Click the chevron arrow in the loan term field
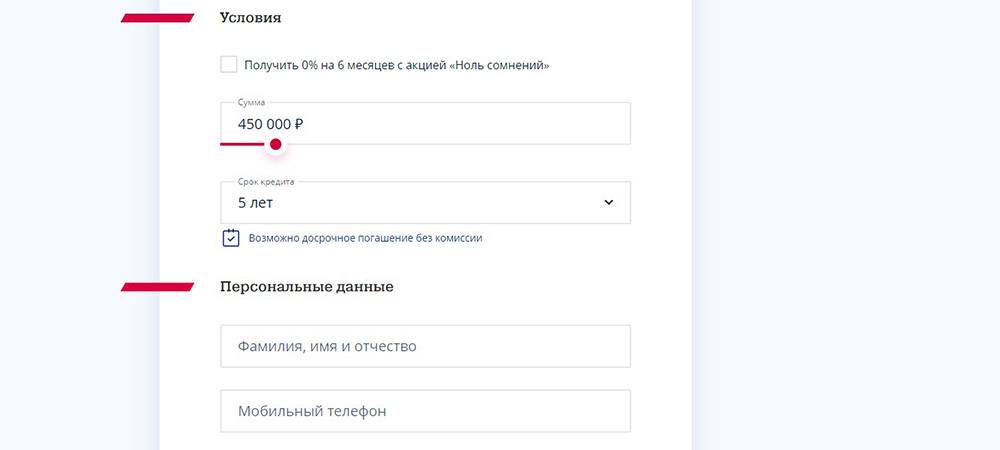The height and width of the screenshot is (450, 1000). click(609, 203)
